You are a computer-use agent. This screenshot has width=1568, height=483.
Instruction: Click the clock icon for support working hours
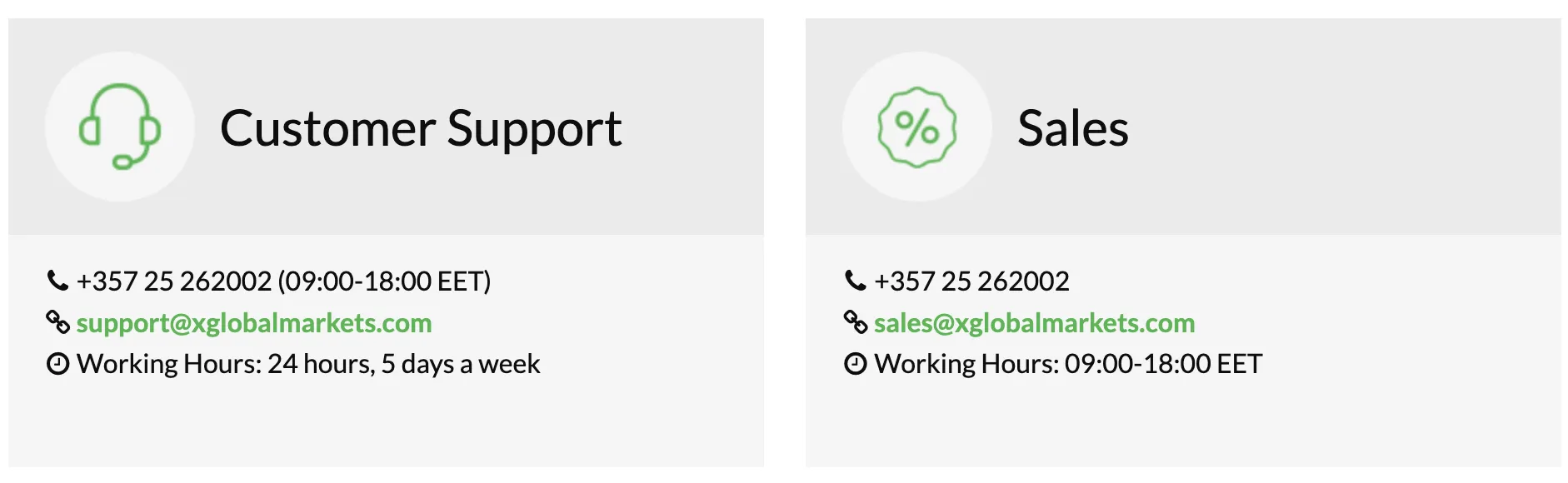click(x=57, y=364)
